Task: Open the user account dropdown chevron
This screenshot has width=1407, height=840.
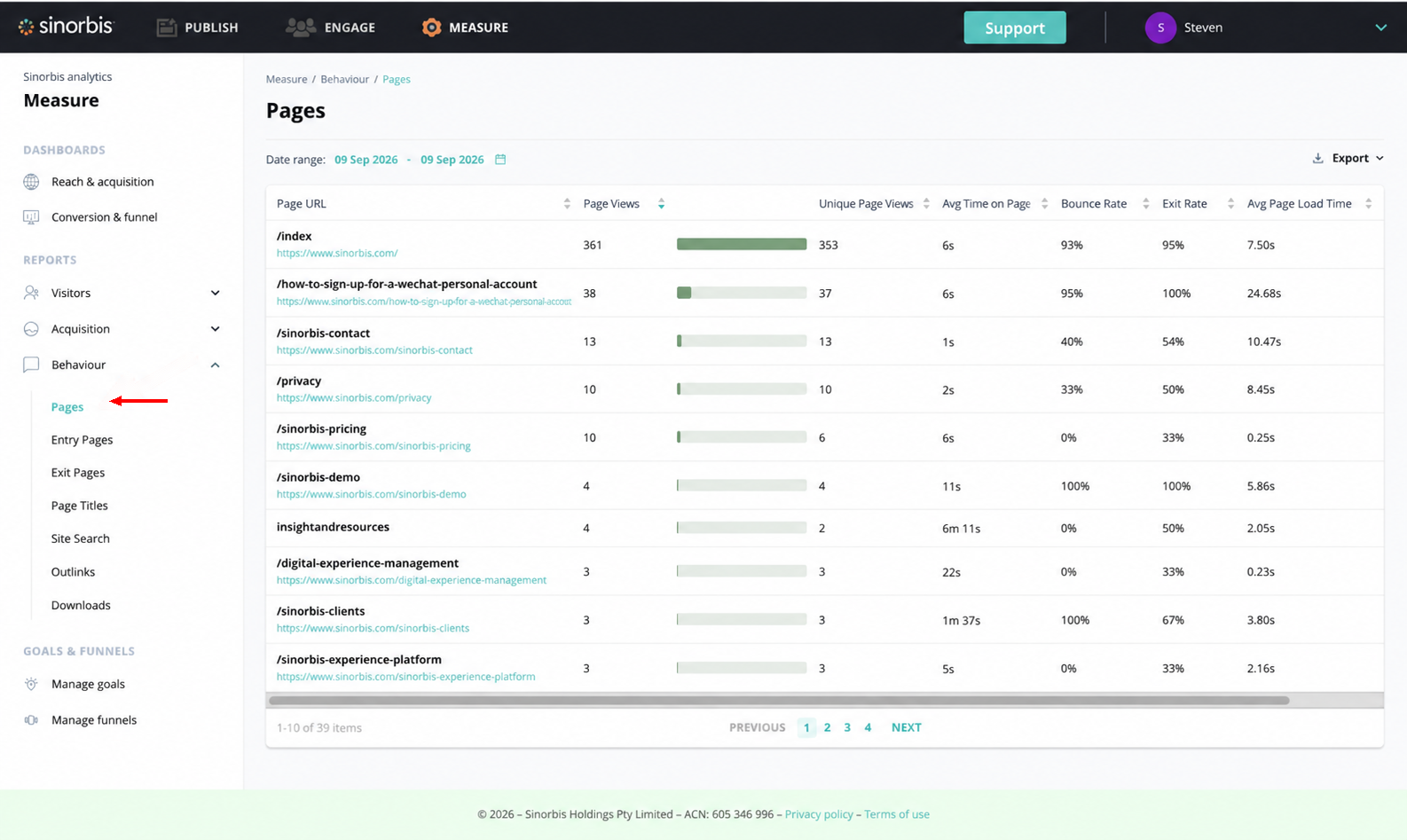Action: coord(1380,27)
